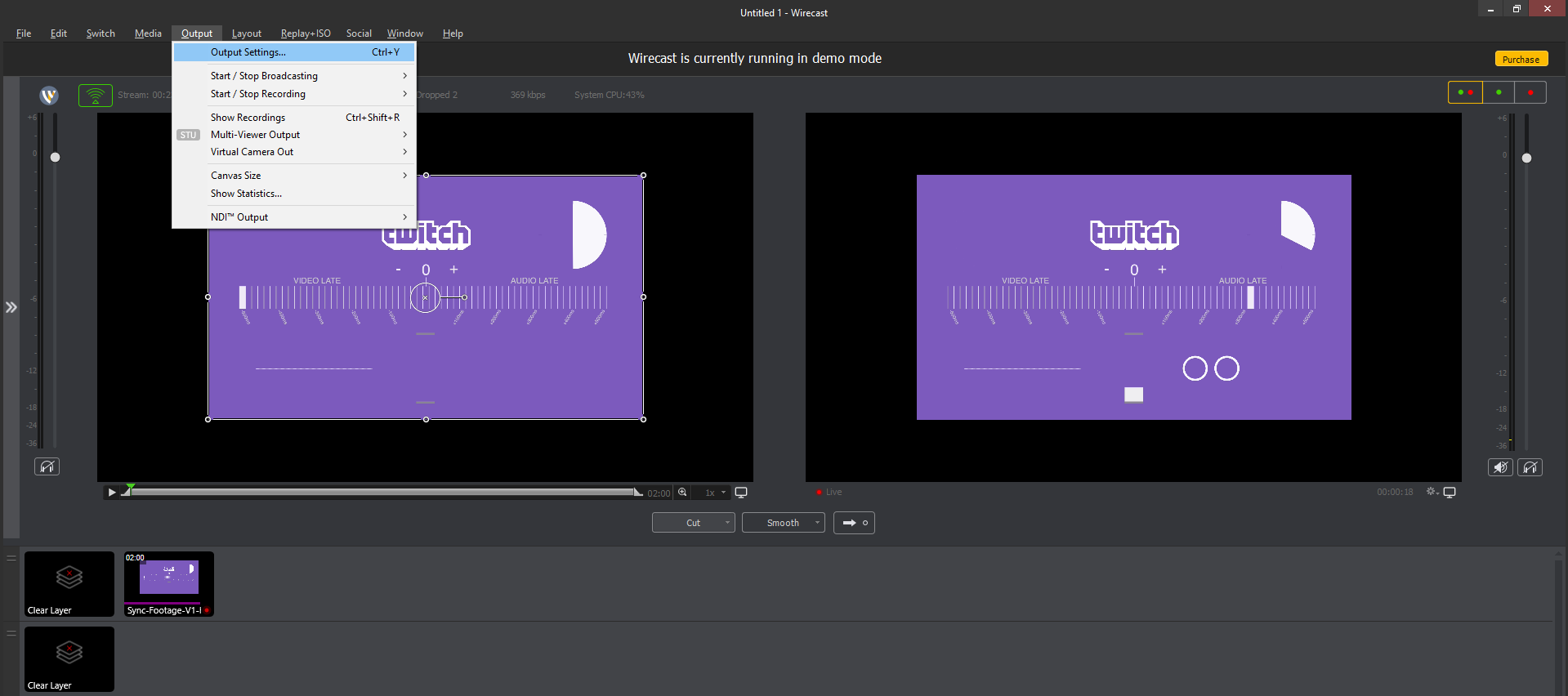Select the preview and live layout button
The height and width of the screenshot is (696, 1568).
(1465, 92)
